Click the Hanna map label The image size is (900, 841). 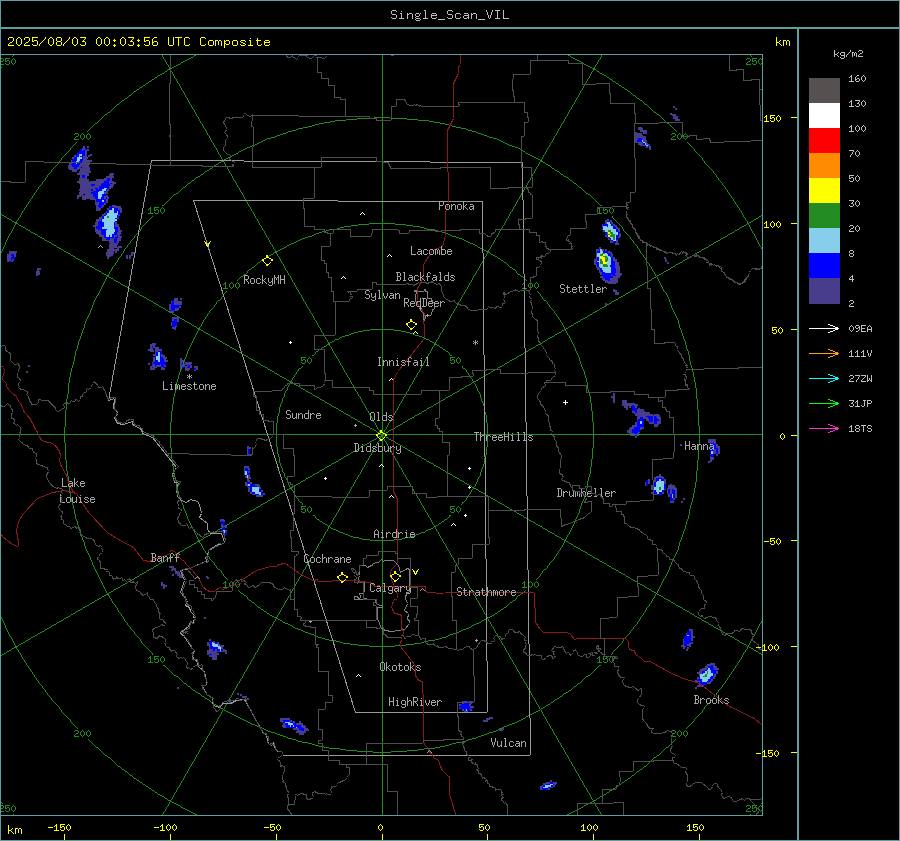(x=699, y=446)
